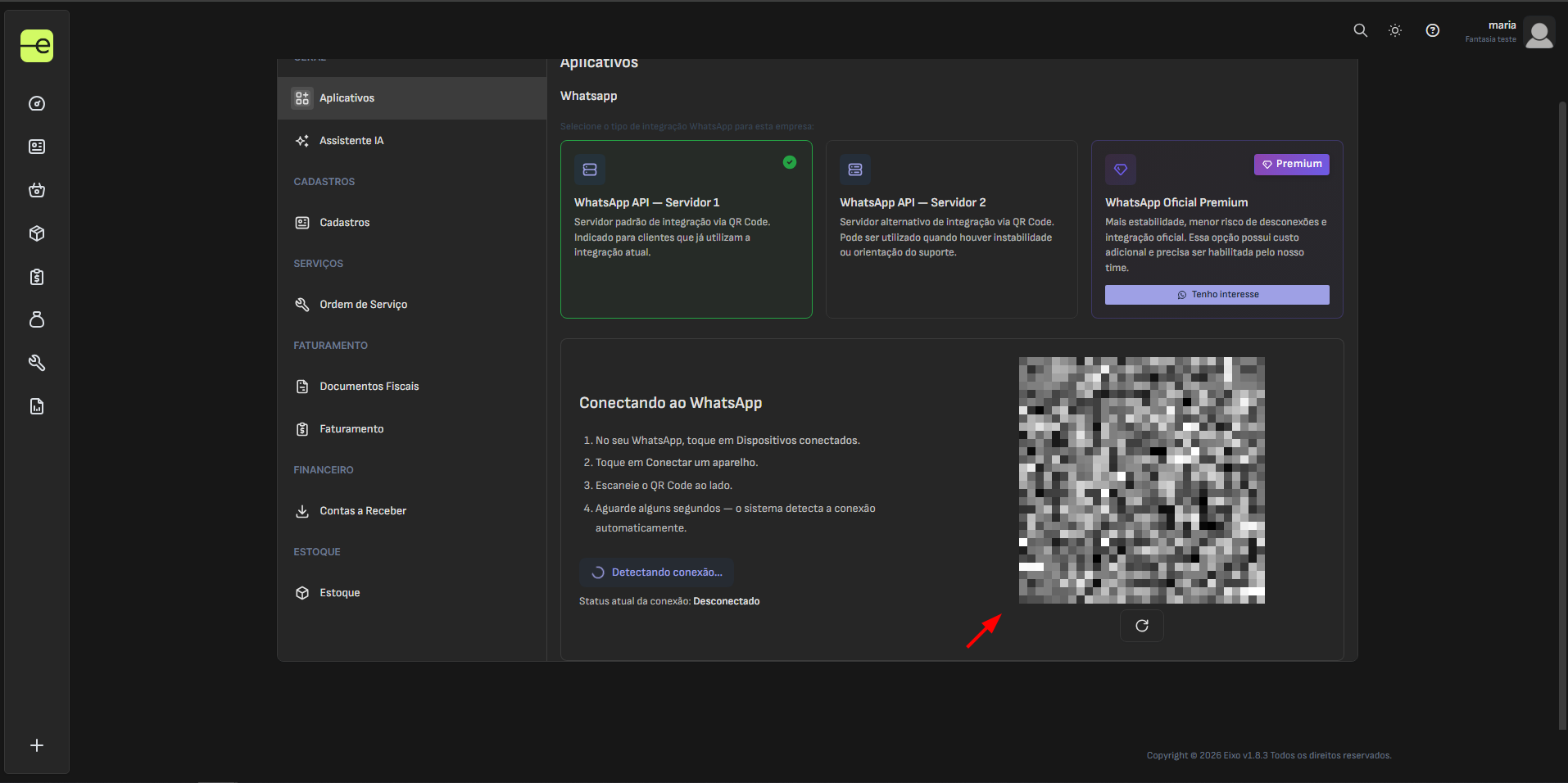The width and height of the screenshot is (1568, 783).
Task: Click the page vertical scrollbar
Action: [1562, 415]
